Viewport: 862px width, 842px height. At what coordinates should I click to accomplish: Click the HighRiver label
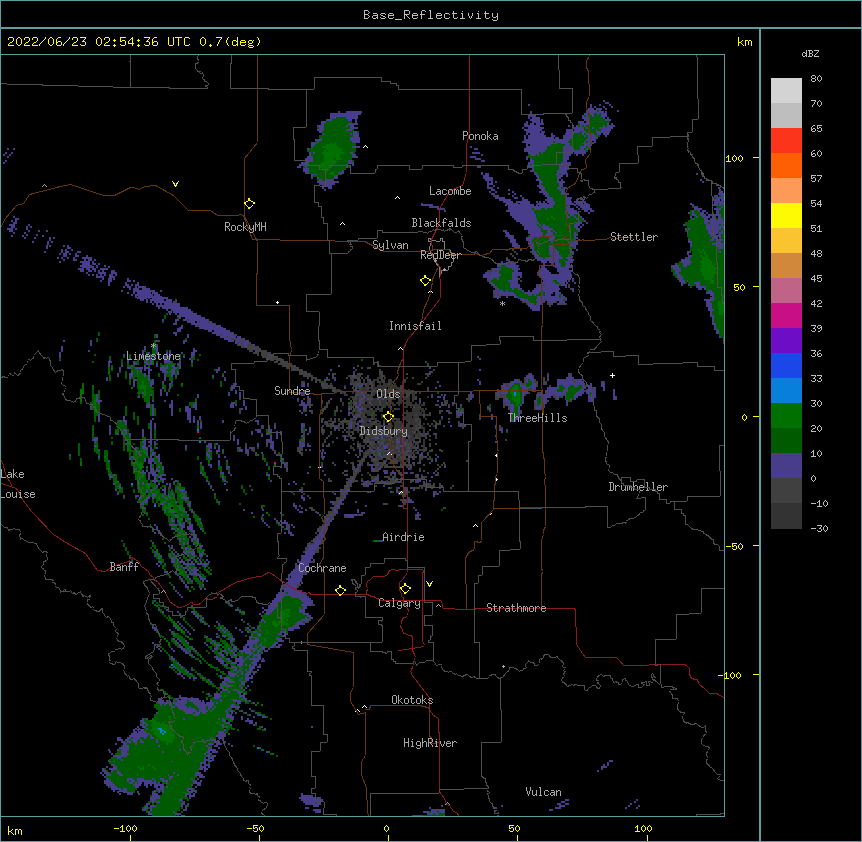(430, 743)
